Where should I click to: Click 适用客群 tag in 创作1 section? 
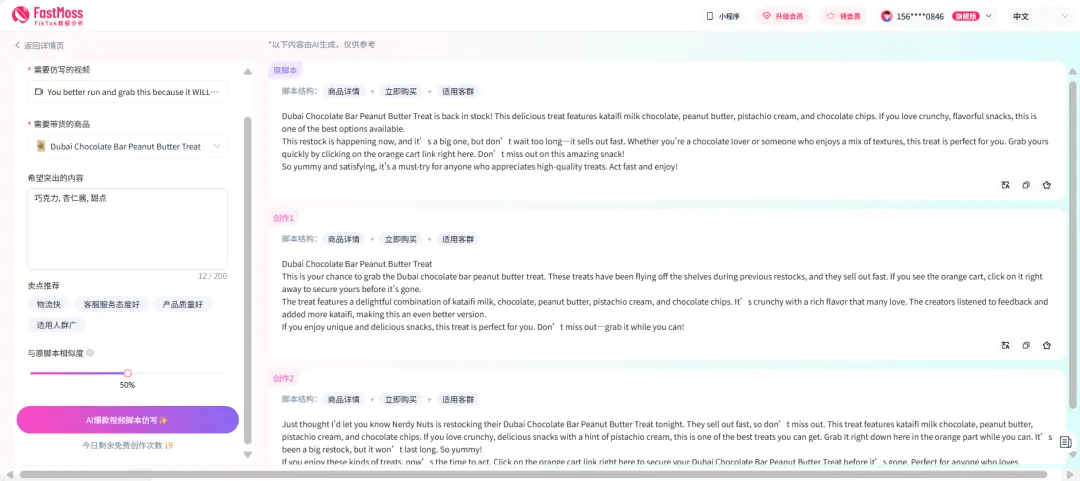pyautogui.click(x=458, y=239)
